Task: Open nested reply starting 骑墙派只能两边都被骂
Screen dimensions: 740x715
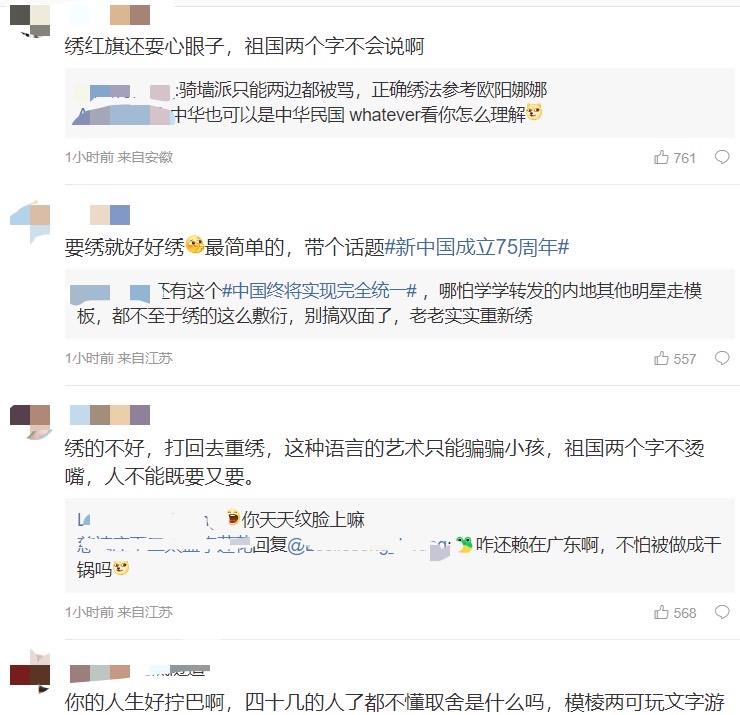Action: 362,90
